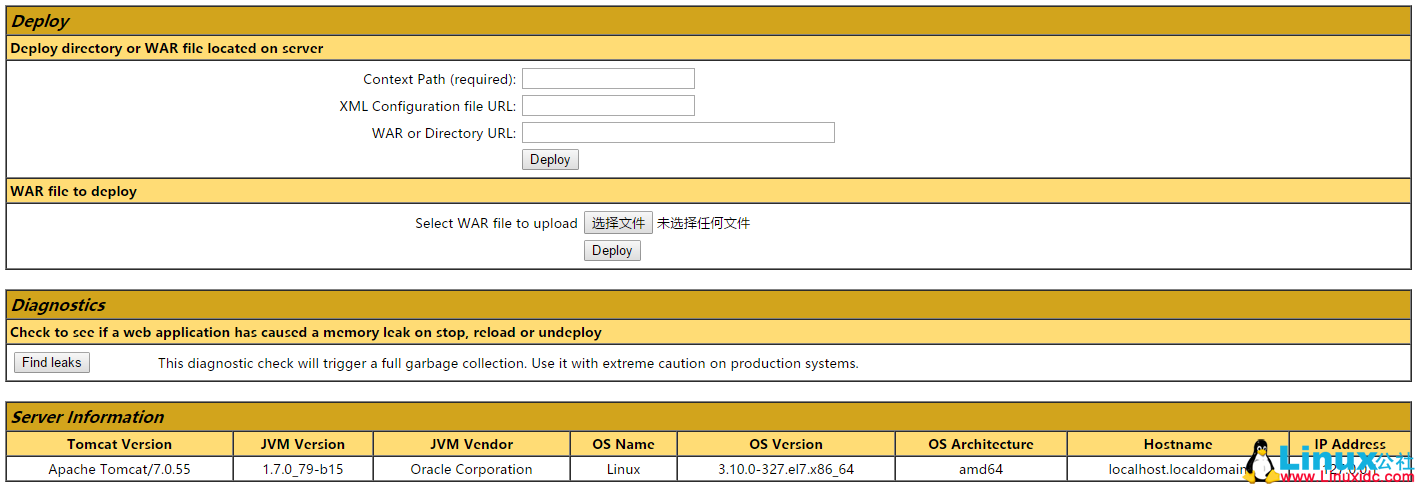This screenshot has width=1419, height=487.
Task: Select the Oracle Corporation vendor cell
Action: click(471, 469)
